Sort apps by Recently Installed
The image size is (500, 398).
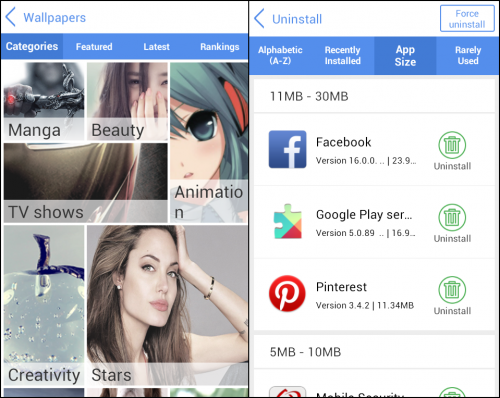point(343,55)
